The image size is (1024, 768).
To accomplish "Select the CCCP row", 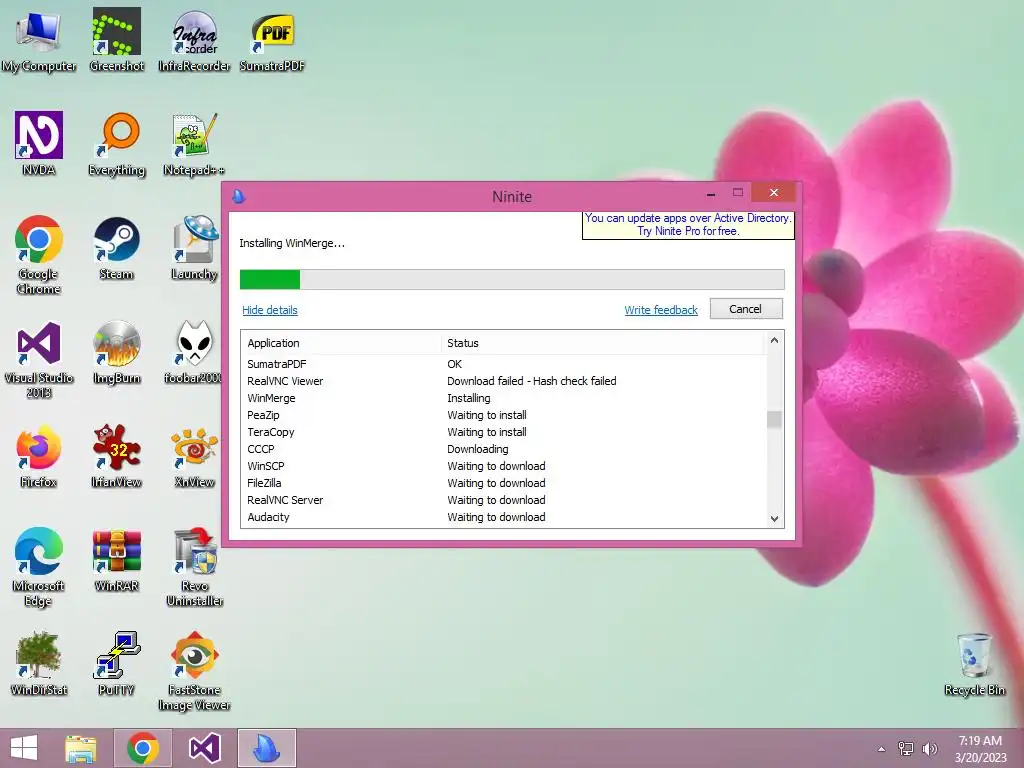I will pos(503,449).
